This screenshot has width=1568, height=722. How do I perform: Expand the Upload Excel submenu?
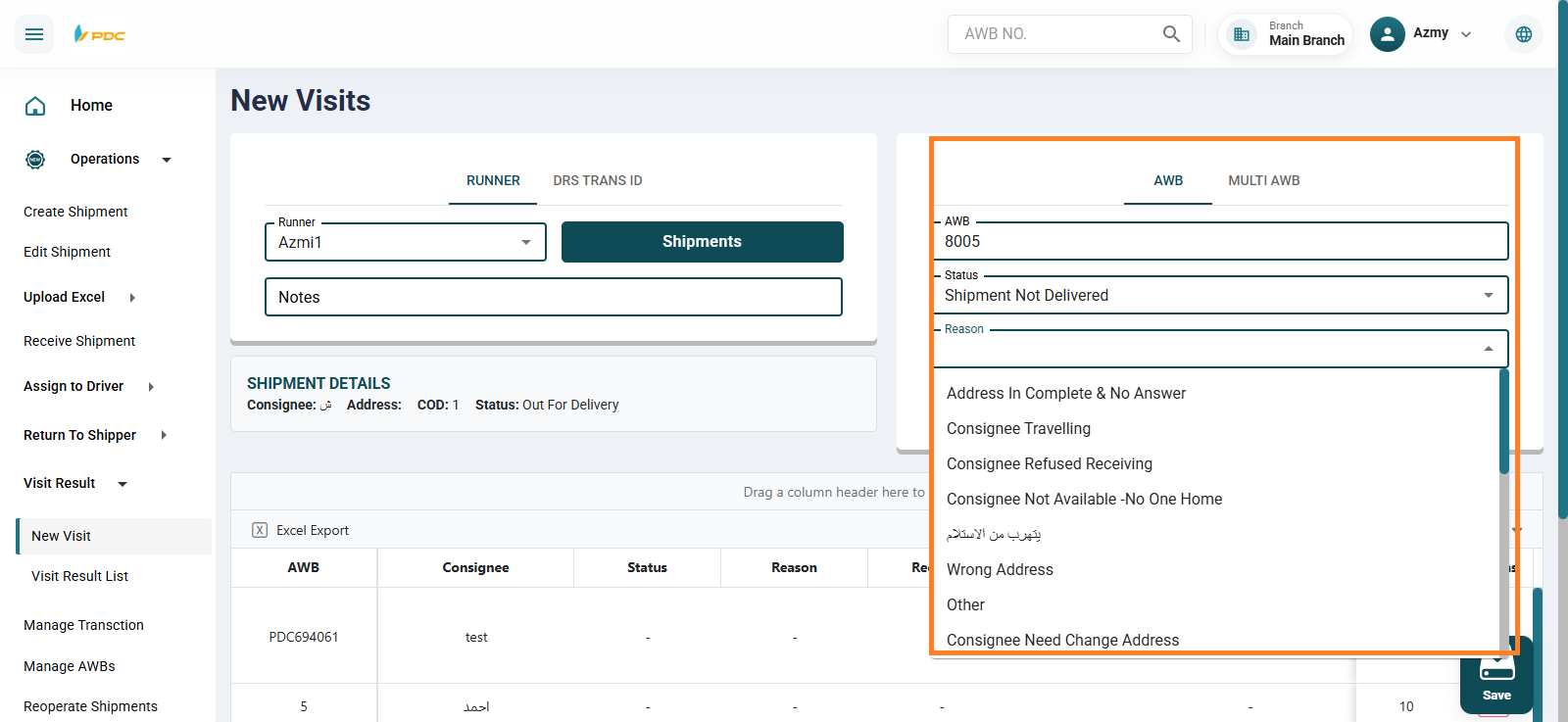(x=132, y=298)
